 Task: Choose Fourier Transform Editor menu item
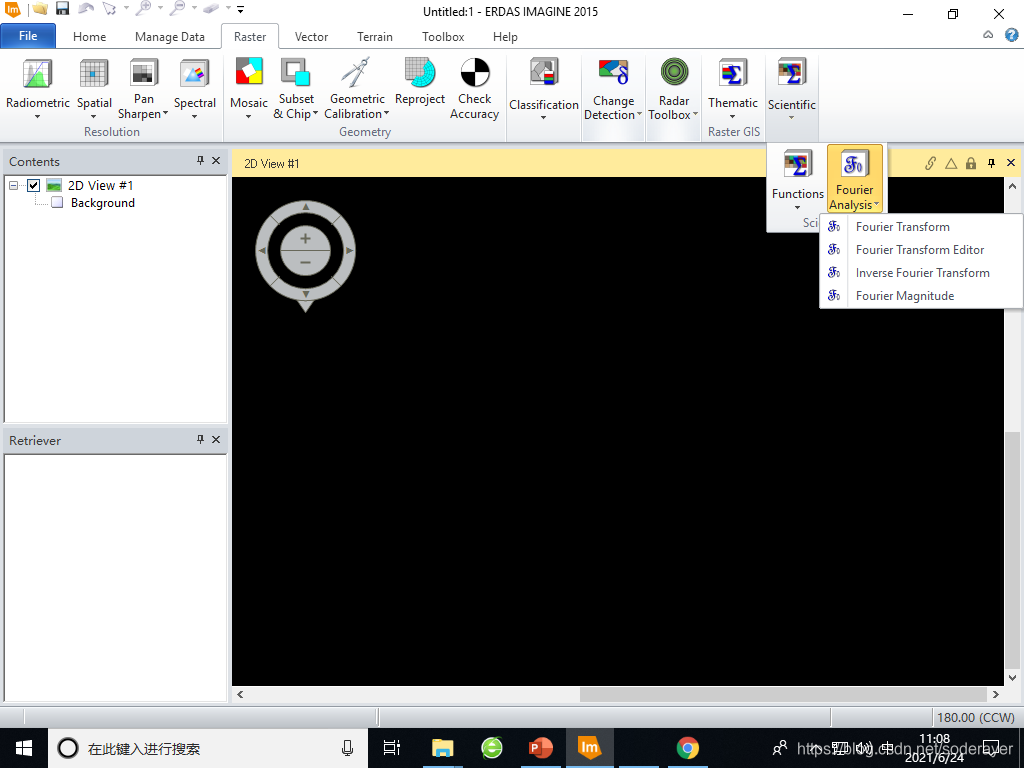point(921,249)
